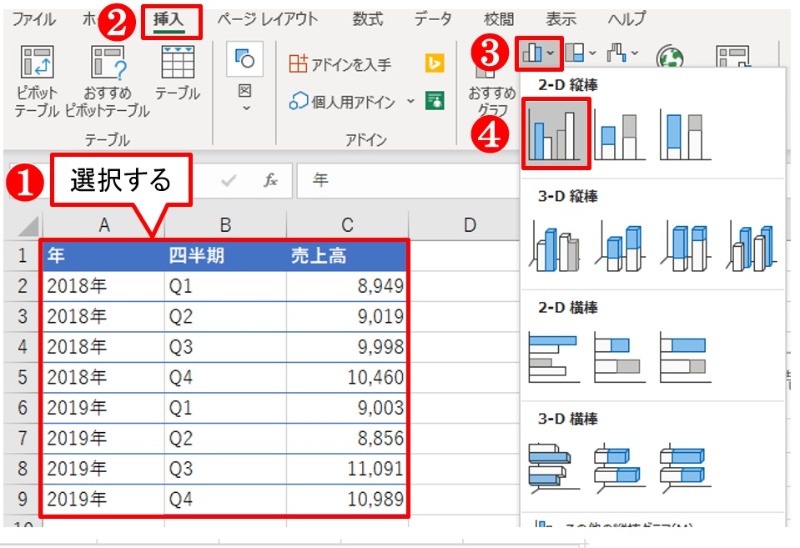
Task: Click cell with value 8,949
Action: click(x=347, y=286)
